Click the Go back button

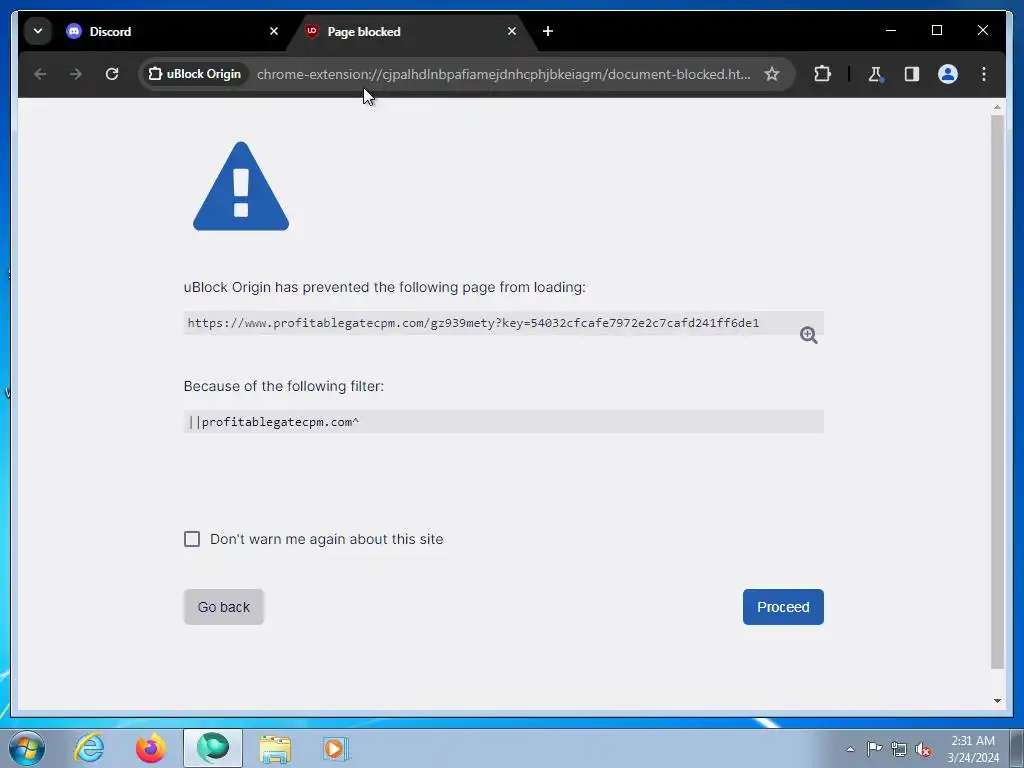pos(223,607)
